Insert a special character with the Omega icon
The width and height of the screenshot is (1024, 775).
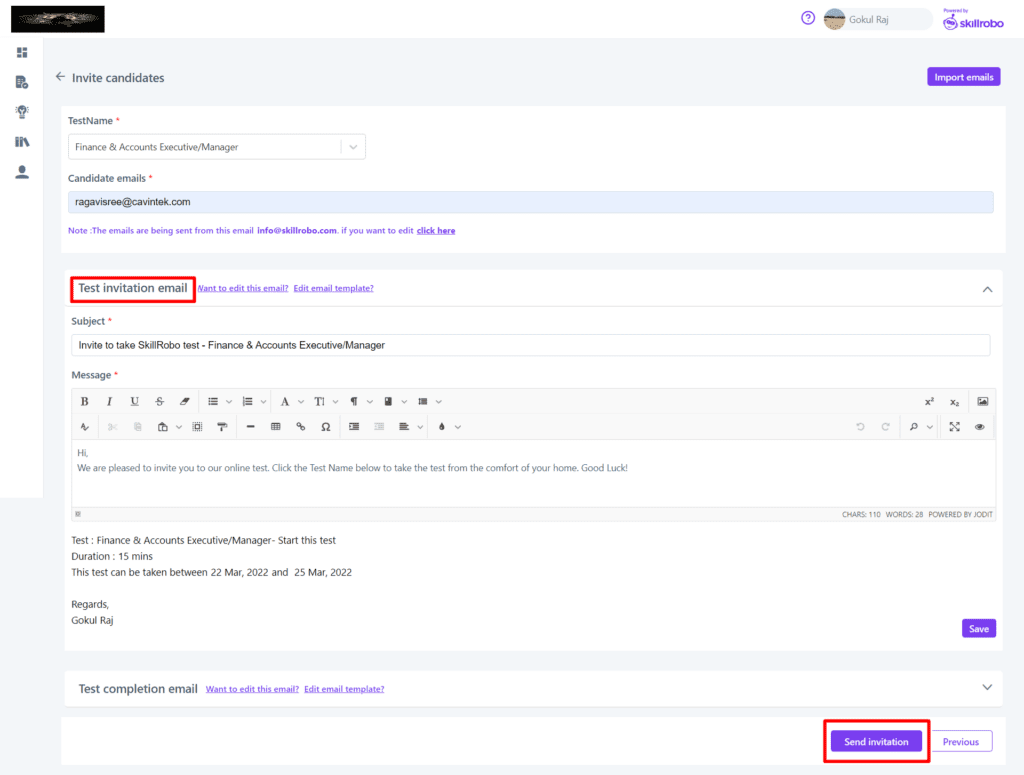click(x=326, y=427)
